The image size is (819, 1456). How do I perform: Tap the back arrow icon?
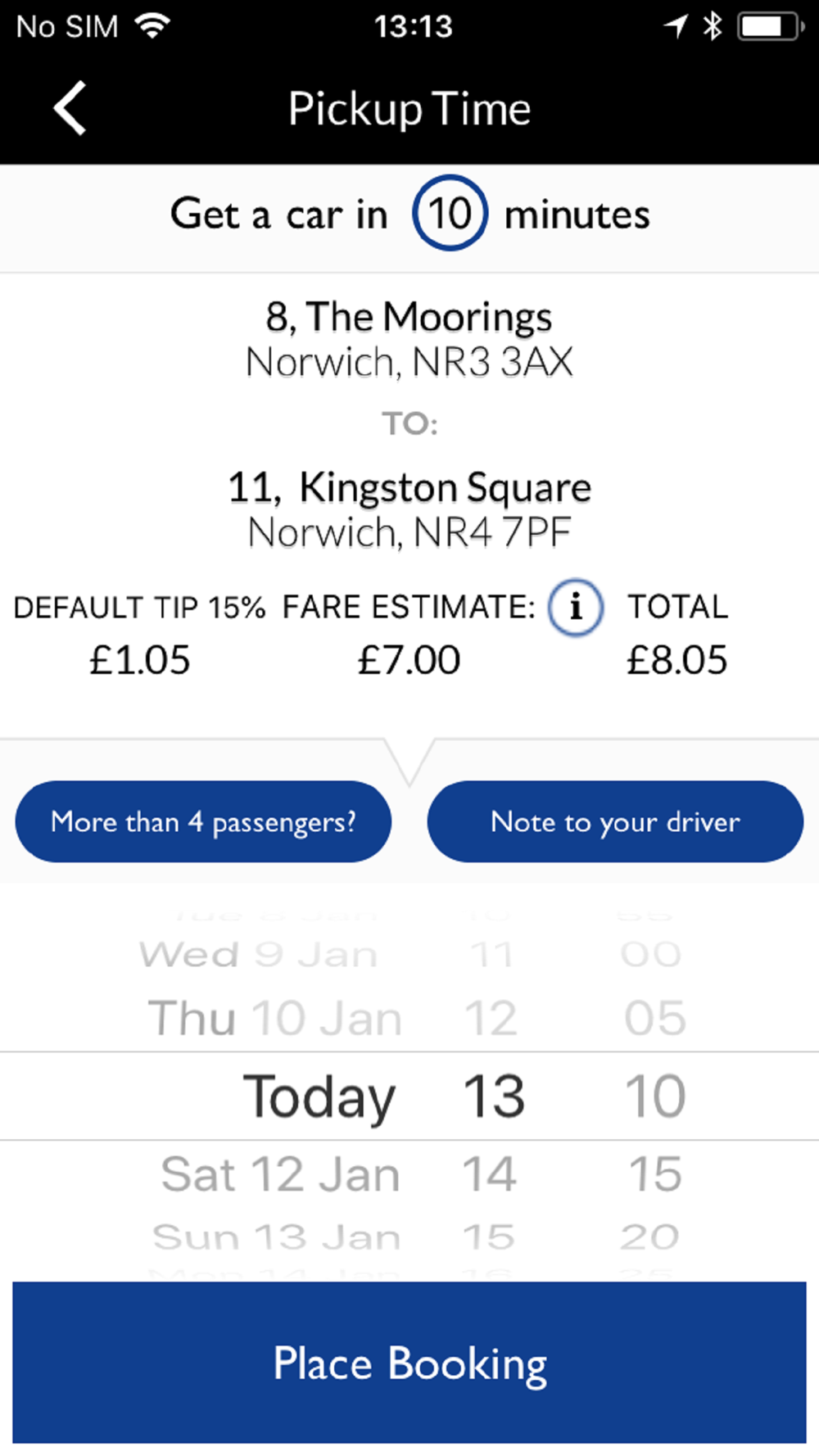point(70,108)
